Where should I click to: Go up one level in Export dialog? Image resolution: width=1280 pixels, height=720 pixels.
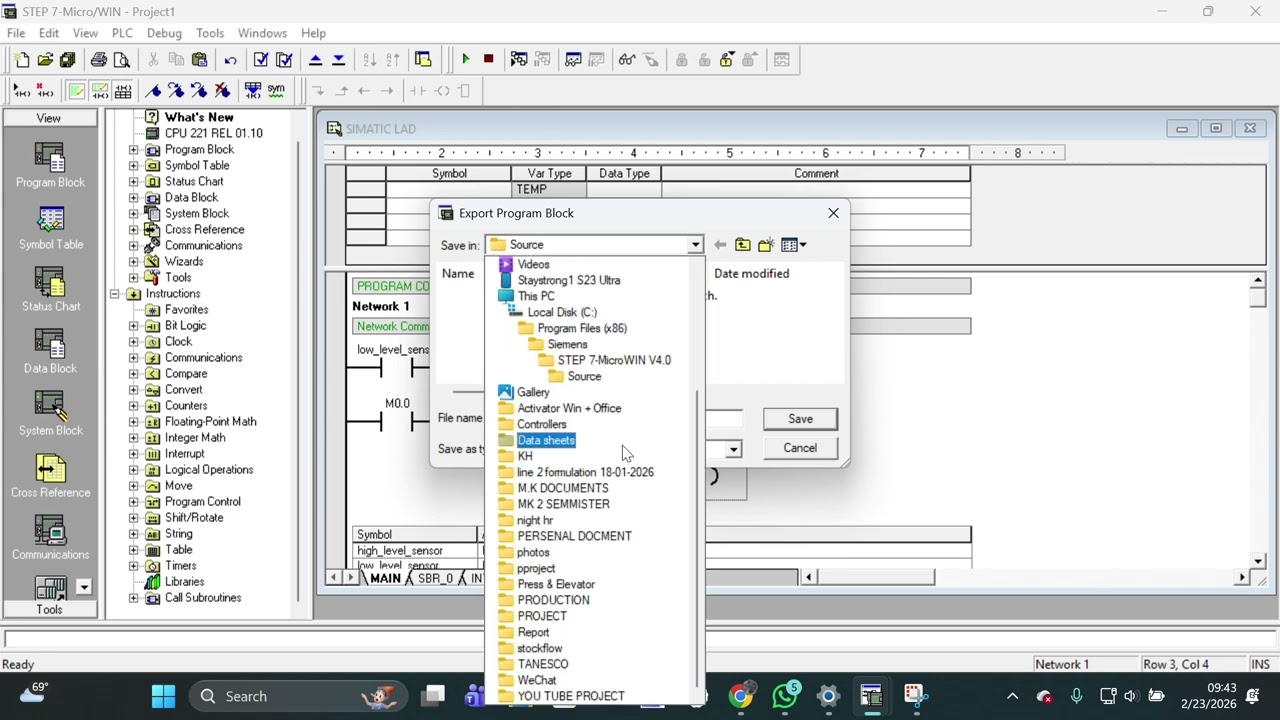(x=742, y=245)
